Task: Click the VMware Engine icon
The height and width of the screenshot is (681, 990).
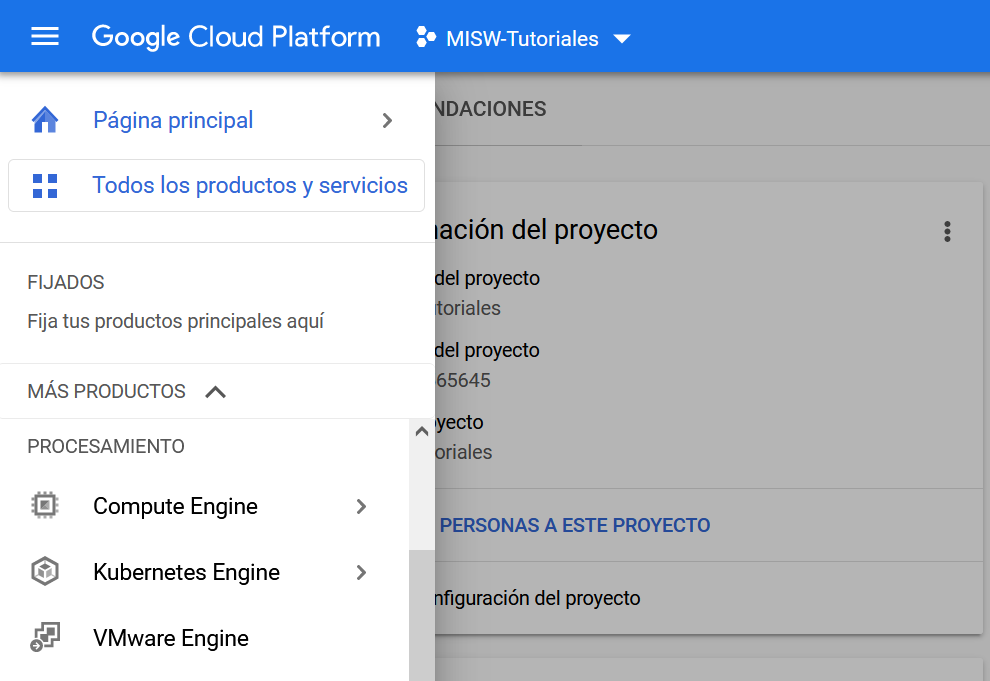Action: pyautogui.click(x=45, y=637)
